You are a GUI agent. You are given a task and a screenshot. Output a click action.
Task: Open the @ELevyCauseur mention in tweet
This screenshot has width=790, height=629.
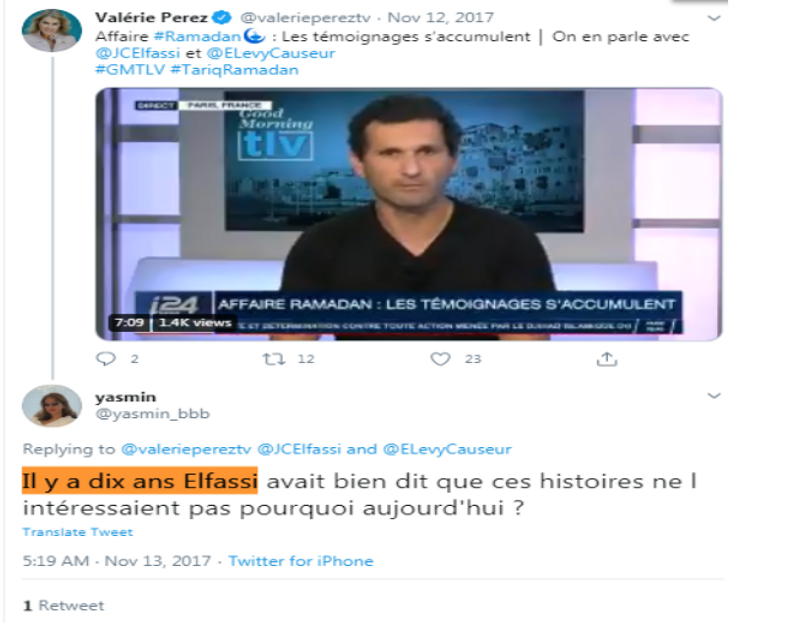pos(271,53)
